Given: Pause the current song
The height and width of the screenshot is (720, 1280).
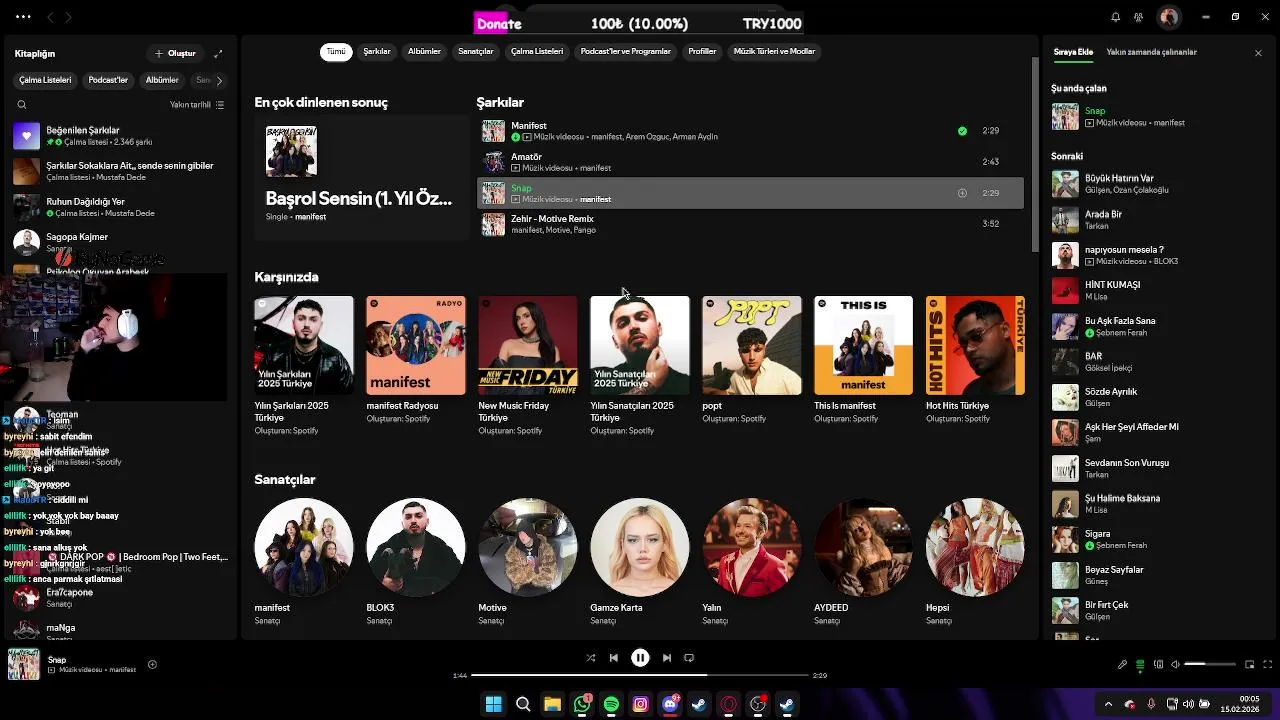Looking at the screenshot, I should pyautogui.click(x=640, y=658).
